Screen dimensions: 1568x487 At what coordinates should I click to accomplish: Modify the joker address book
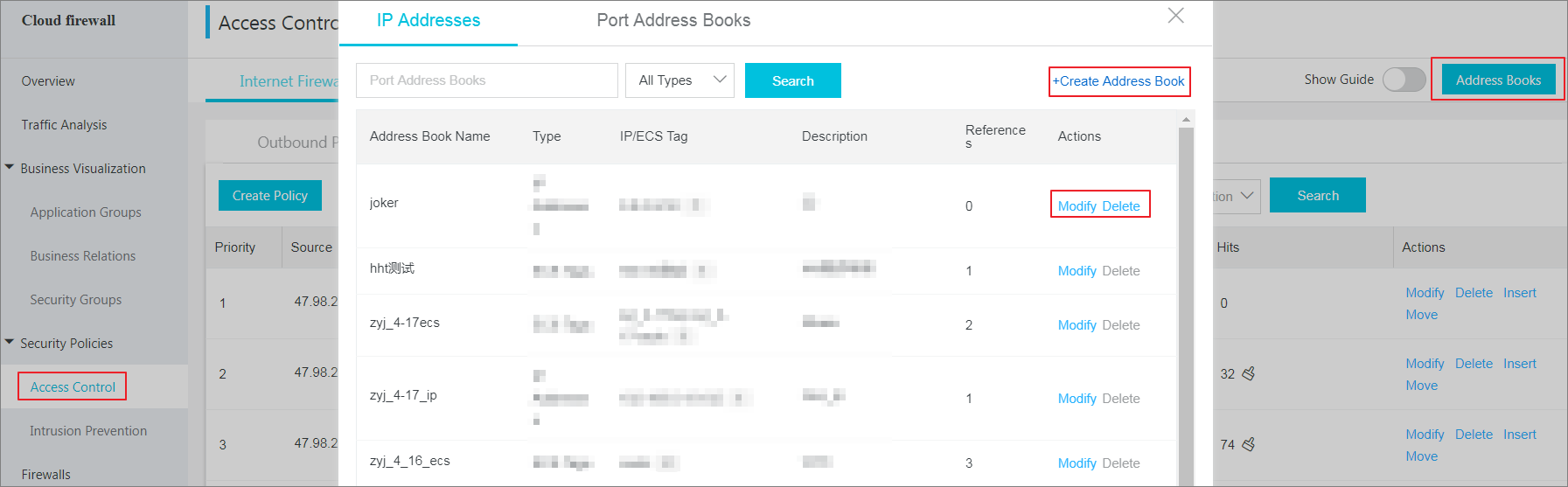click(1077, 205)
